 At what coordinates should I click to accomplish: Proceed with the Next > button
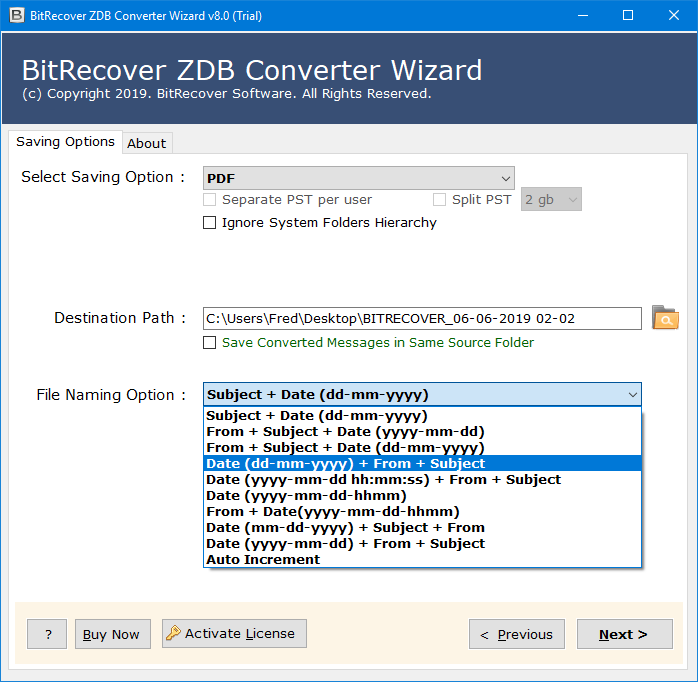coord(625,634)
